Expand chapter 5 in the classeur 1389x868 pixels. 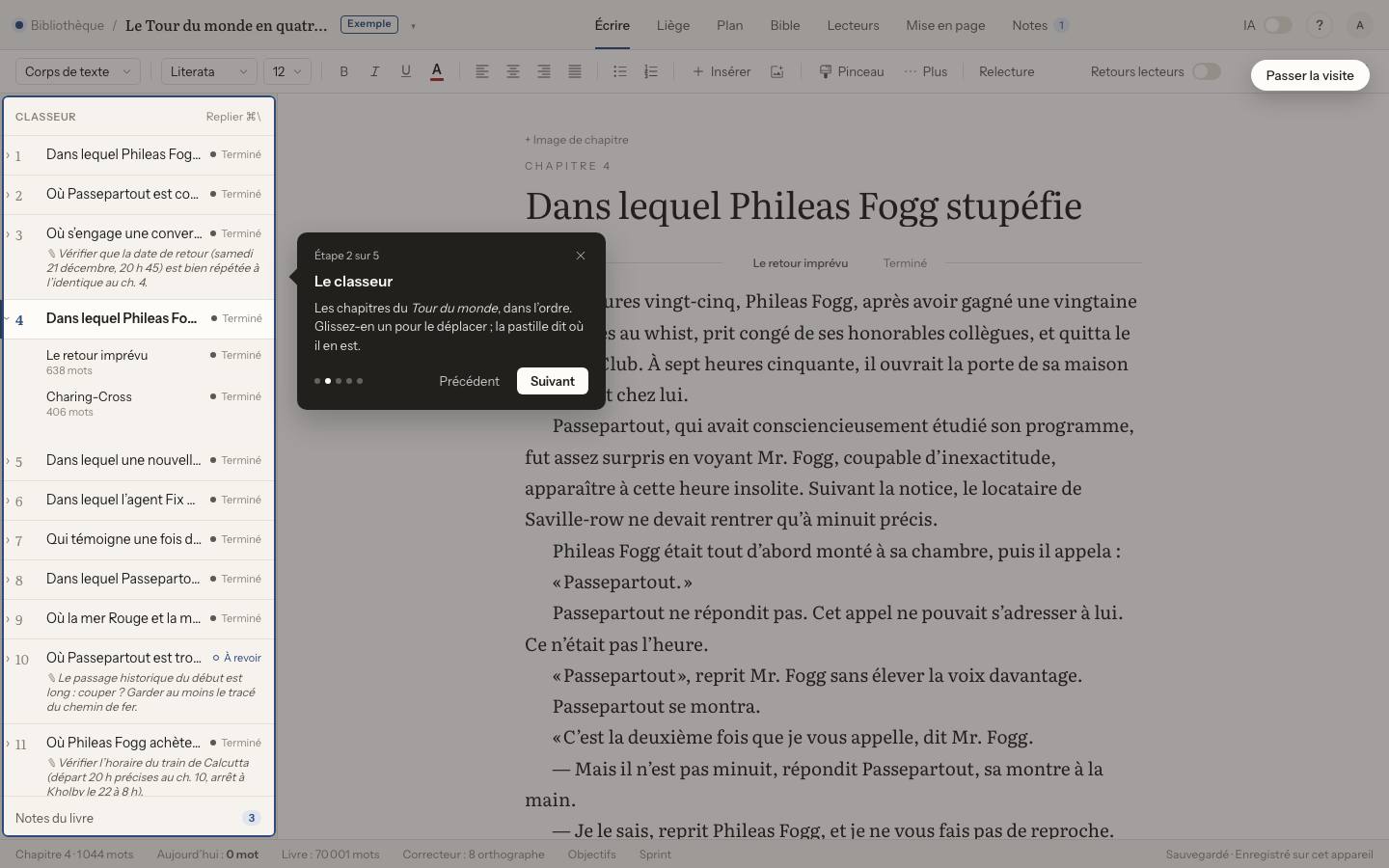8,460
